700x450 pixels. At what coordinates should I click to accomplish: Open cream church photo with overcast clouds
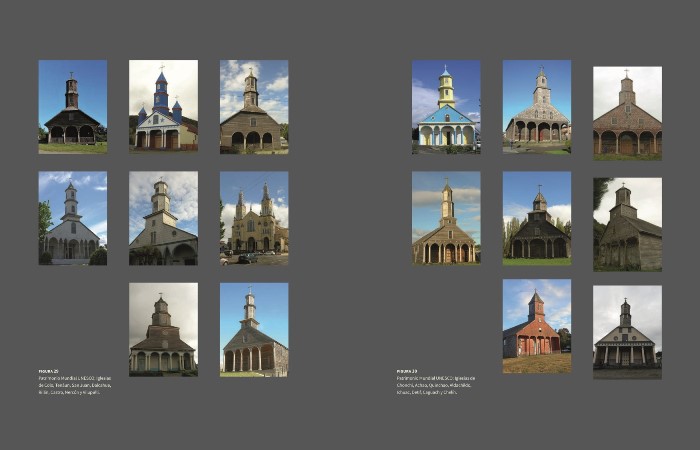[x=163, y=217]
